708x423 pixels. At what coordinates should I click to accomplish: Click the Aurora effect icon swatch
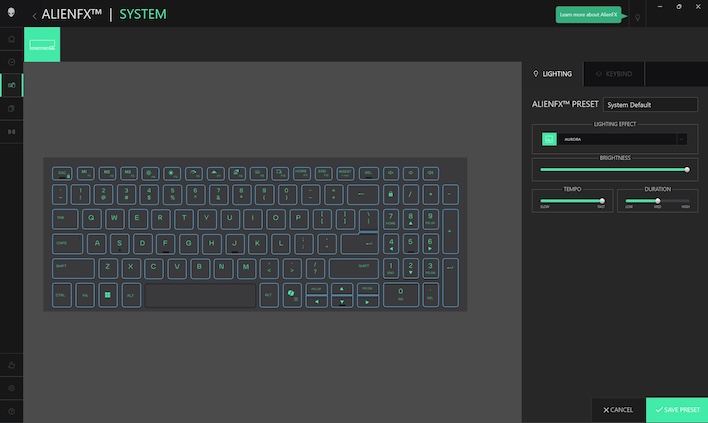point(548,140)
